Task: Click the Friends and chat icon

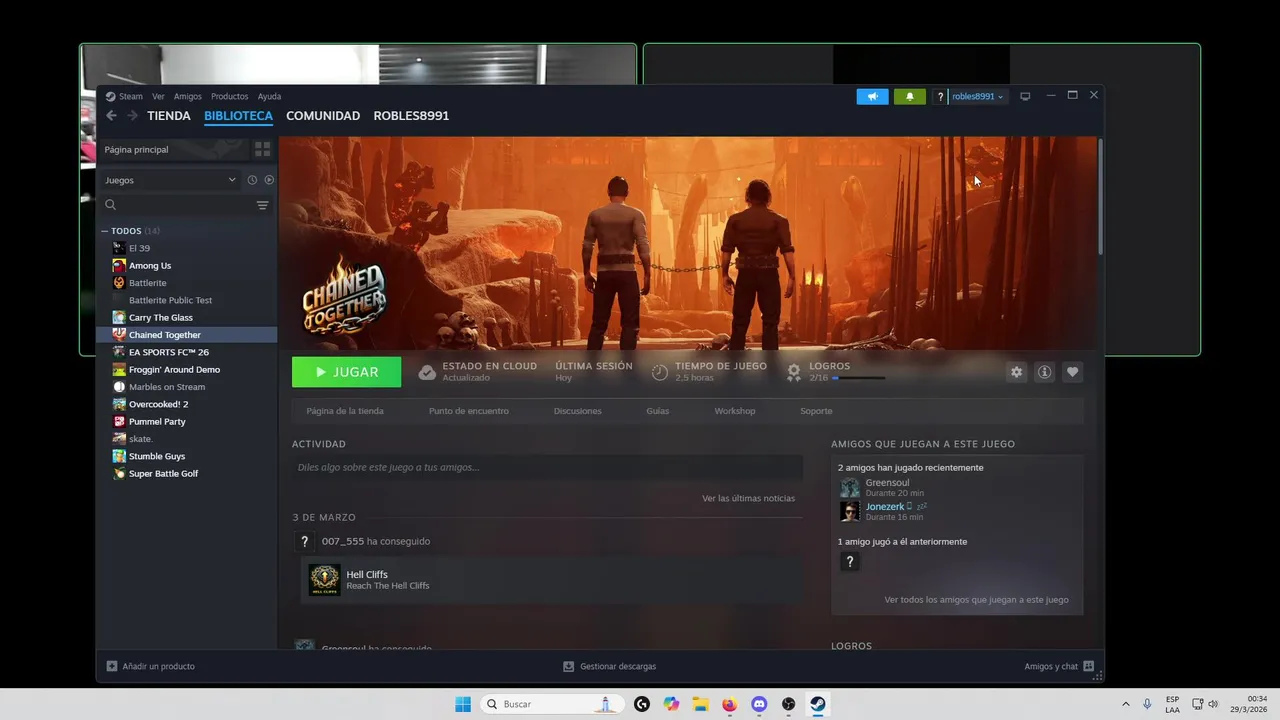Action: 1089,666
